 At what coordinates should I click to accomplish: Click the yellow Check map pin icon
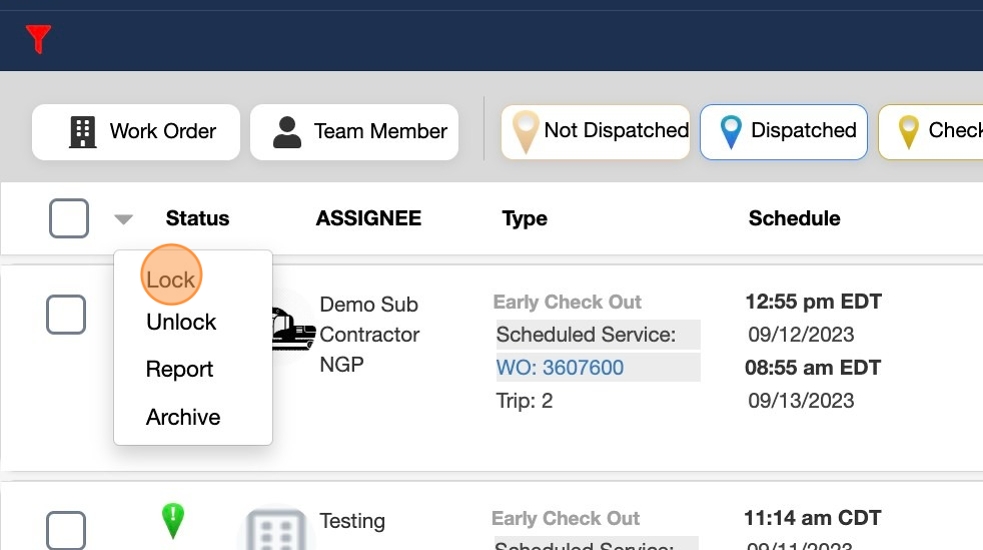click(x=908, y=131)
